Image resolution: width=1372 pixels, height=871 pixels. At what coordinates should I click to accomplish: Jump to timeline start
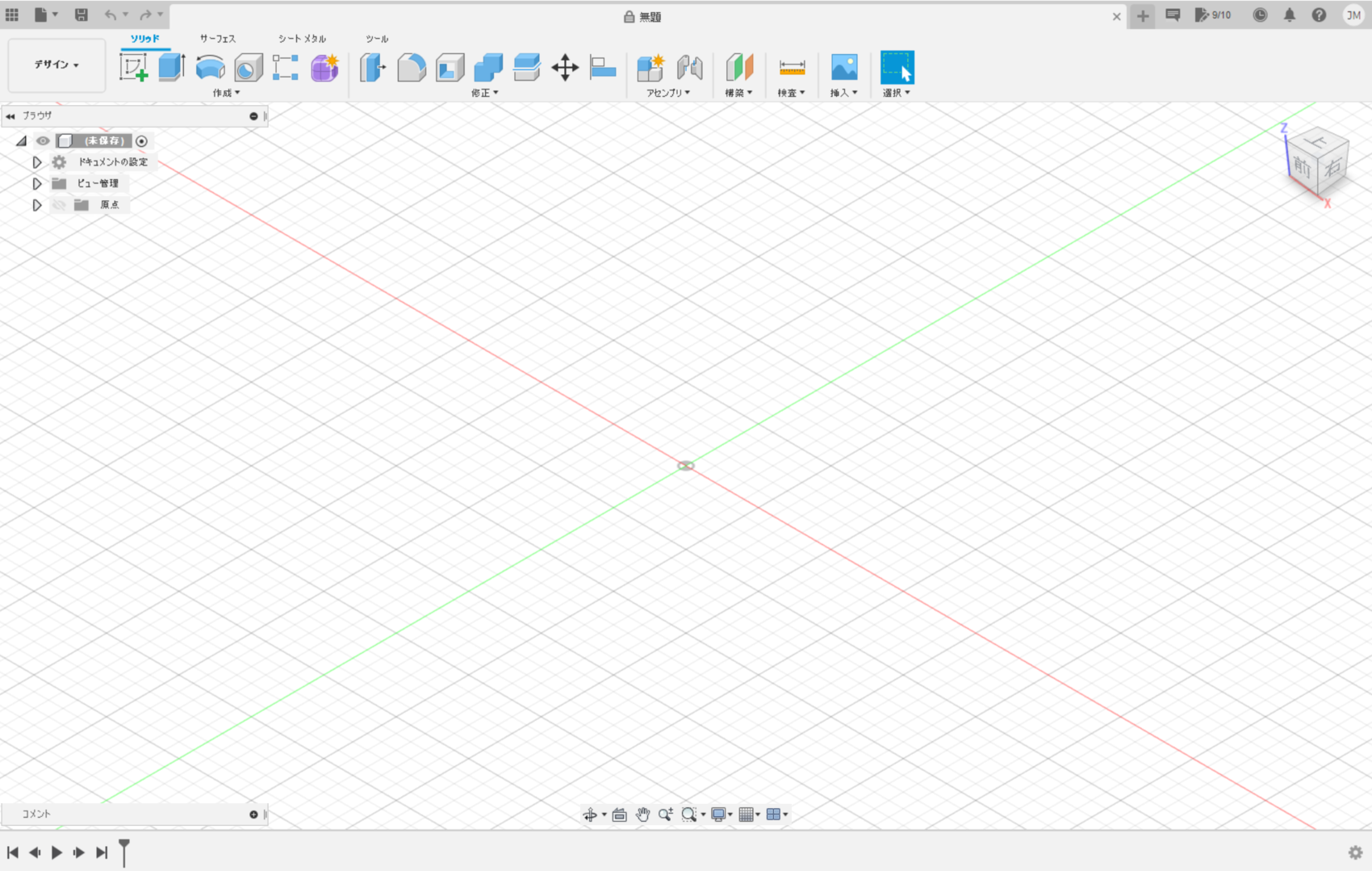(x=13, y=852)
